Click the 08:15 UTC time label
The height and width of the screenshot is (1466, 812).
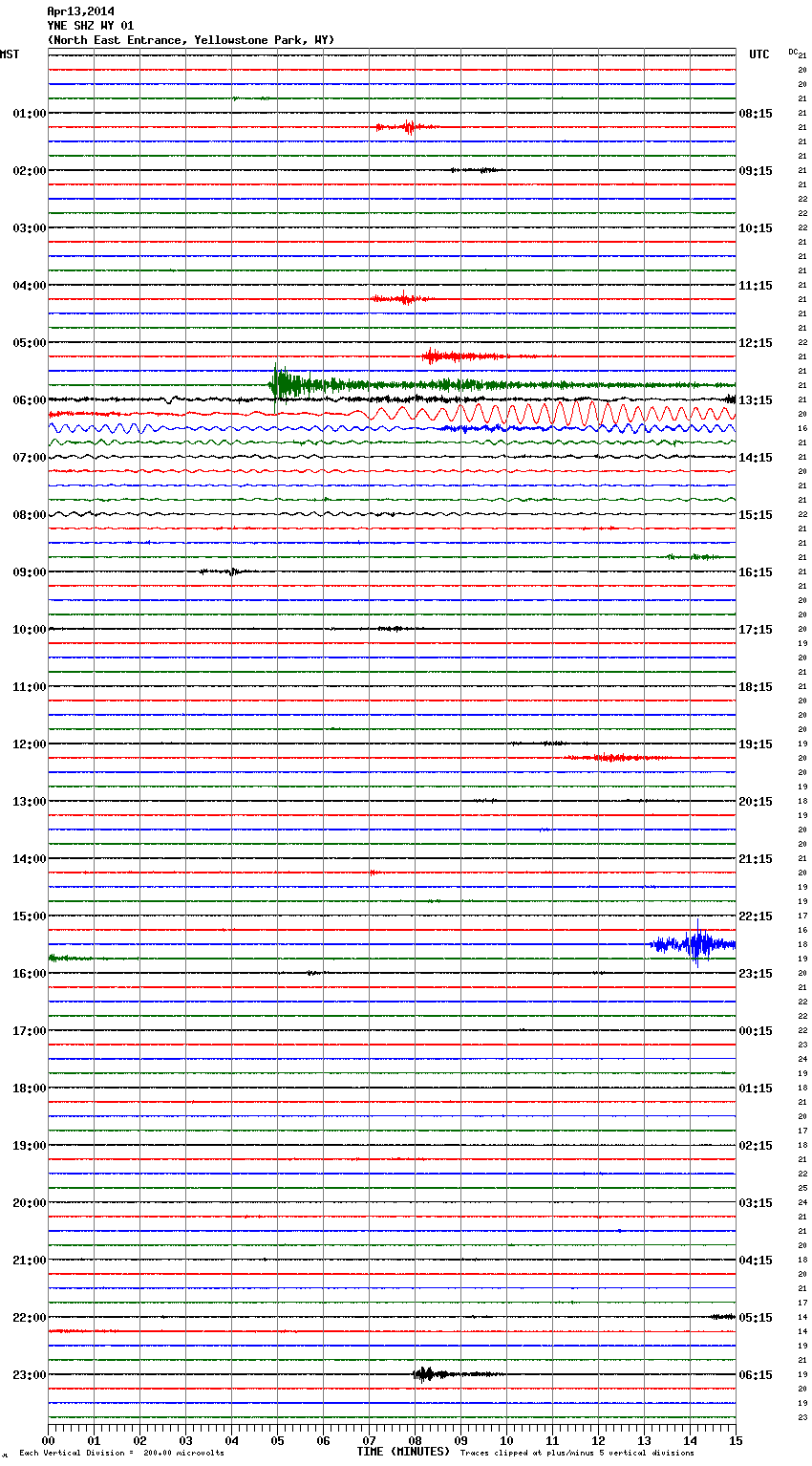pyautogui.click(x=756, y=114)
